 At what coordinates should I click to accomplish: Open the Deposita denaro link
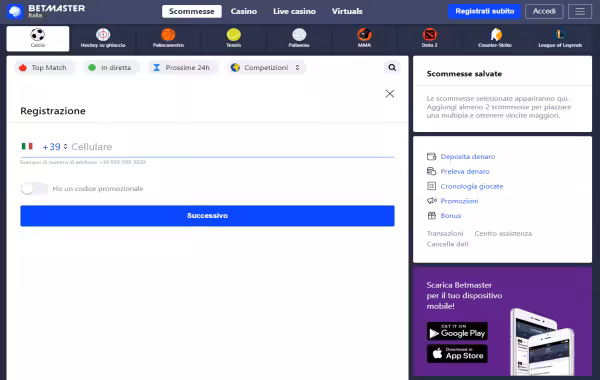coord(468,156)
